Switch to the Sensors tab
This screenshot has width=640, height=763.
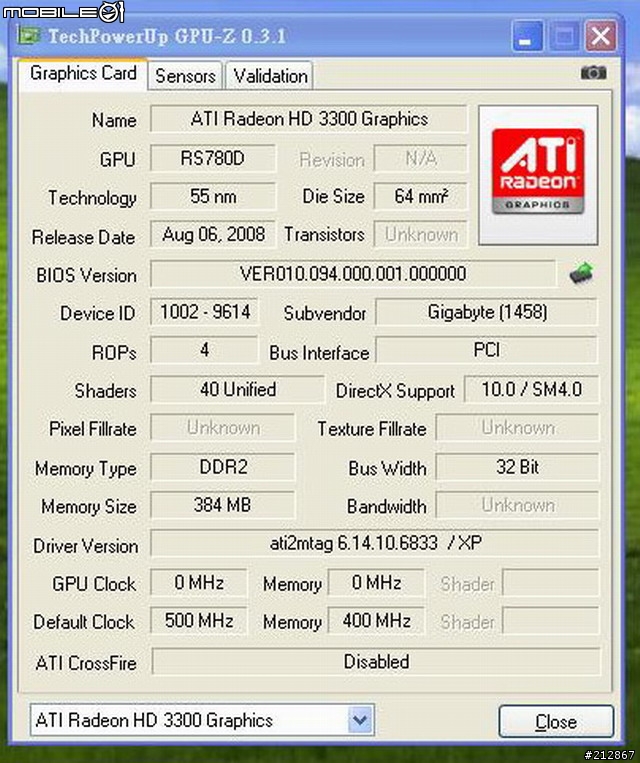185,76
